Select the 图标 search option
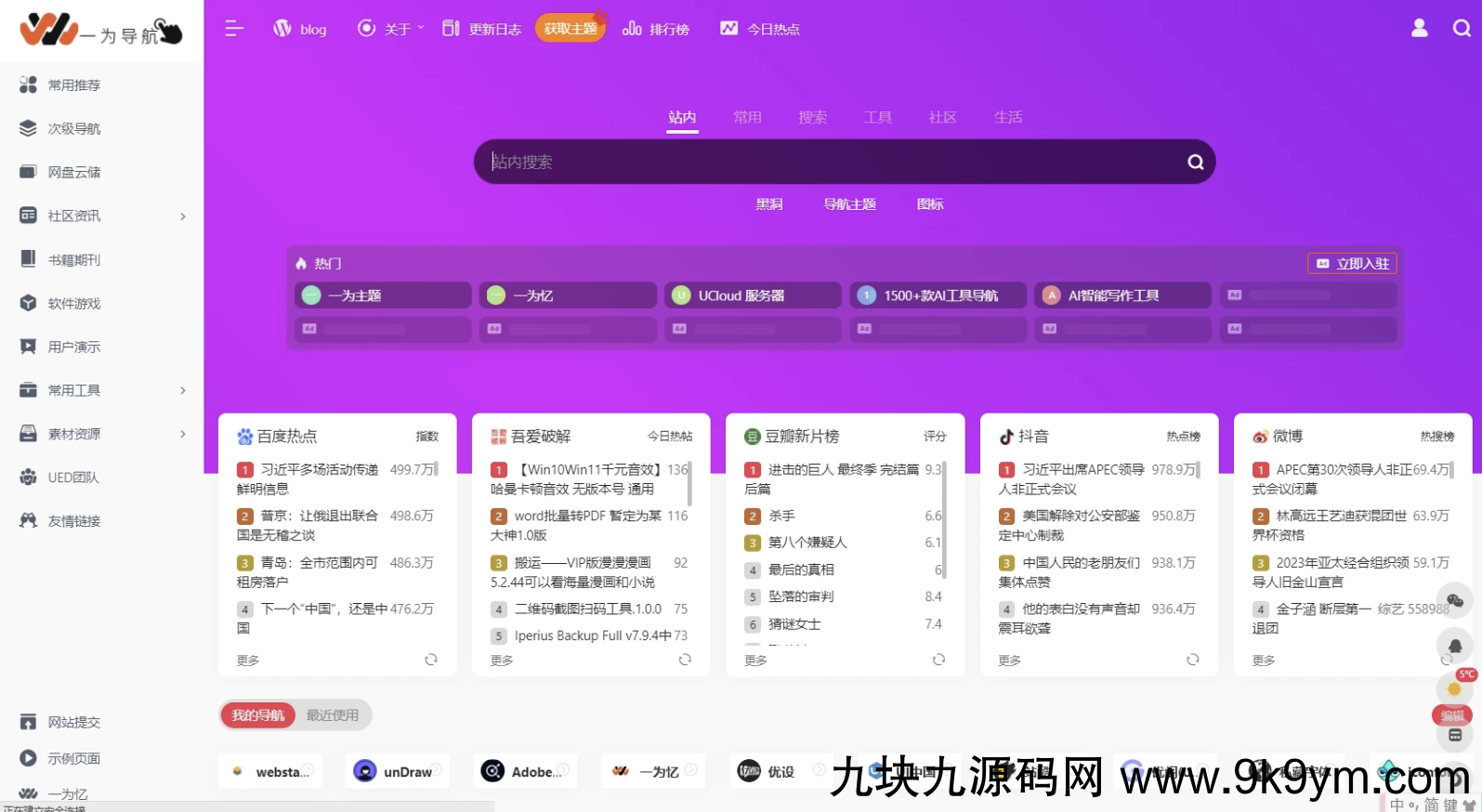Viewport: 1482px width, 812px height. (x=930, y=204)
